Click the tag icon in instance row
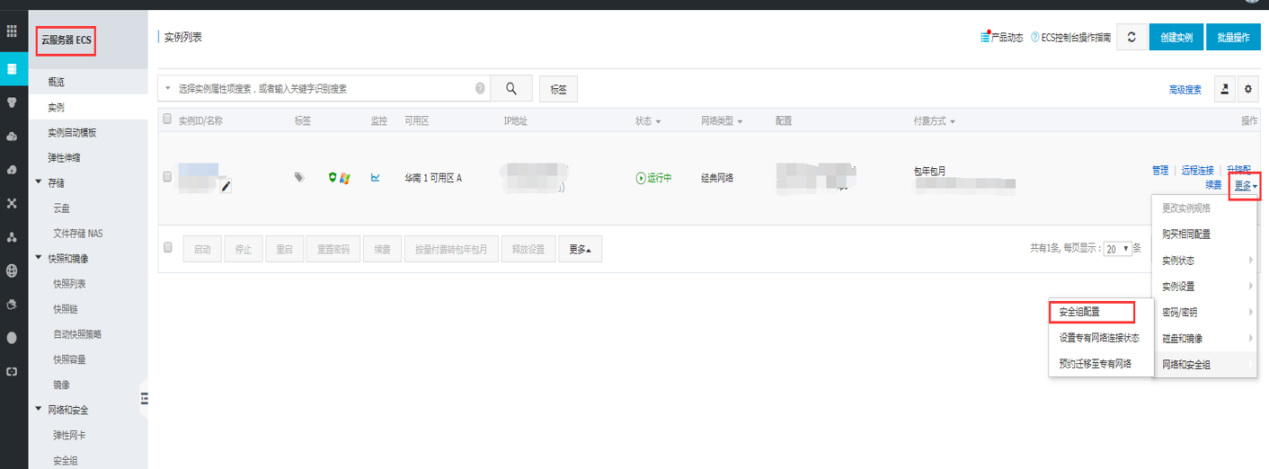Screen dimensions: 1269x469 299,178
